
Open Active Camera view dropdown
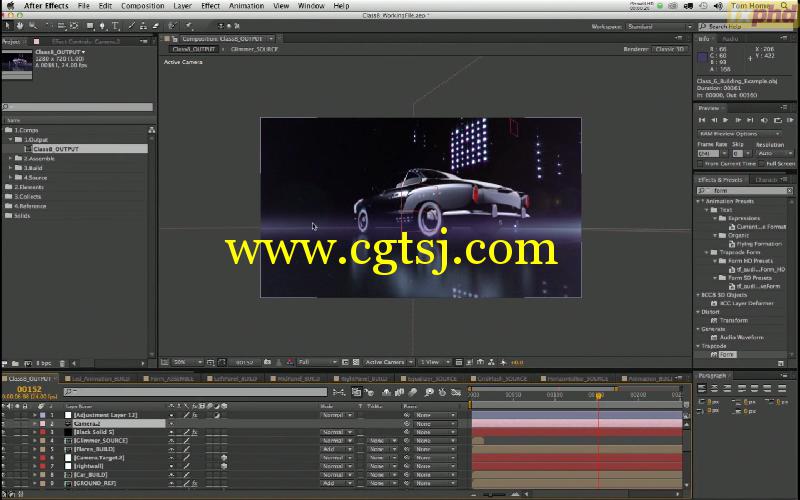tap(388, 362)
